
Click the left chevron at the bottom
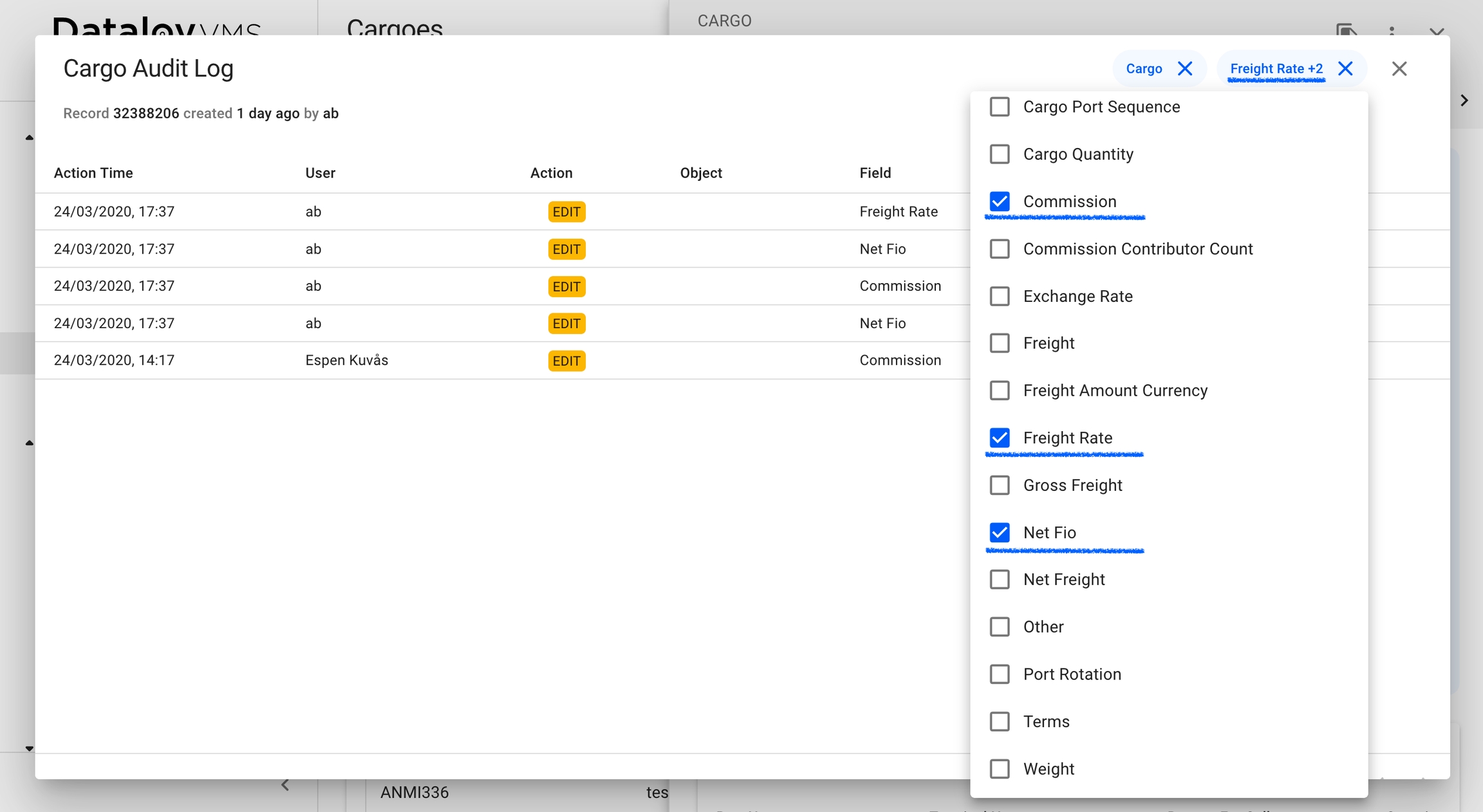tap(285, 785)
